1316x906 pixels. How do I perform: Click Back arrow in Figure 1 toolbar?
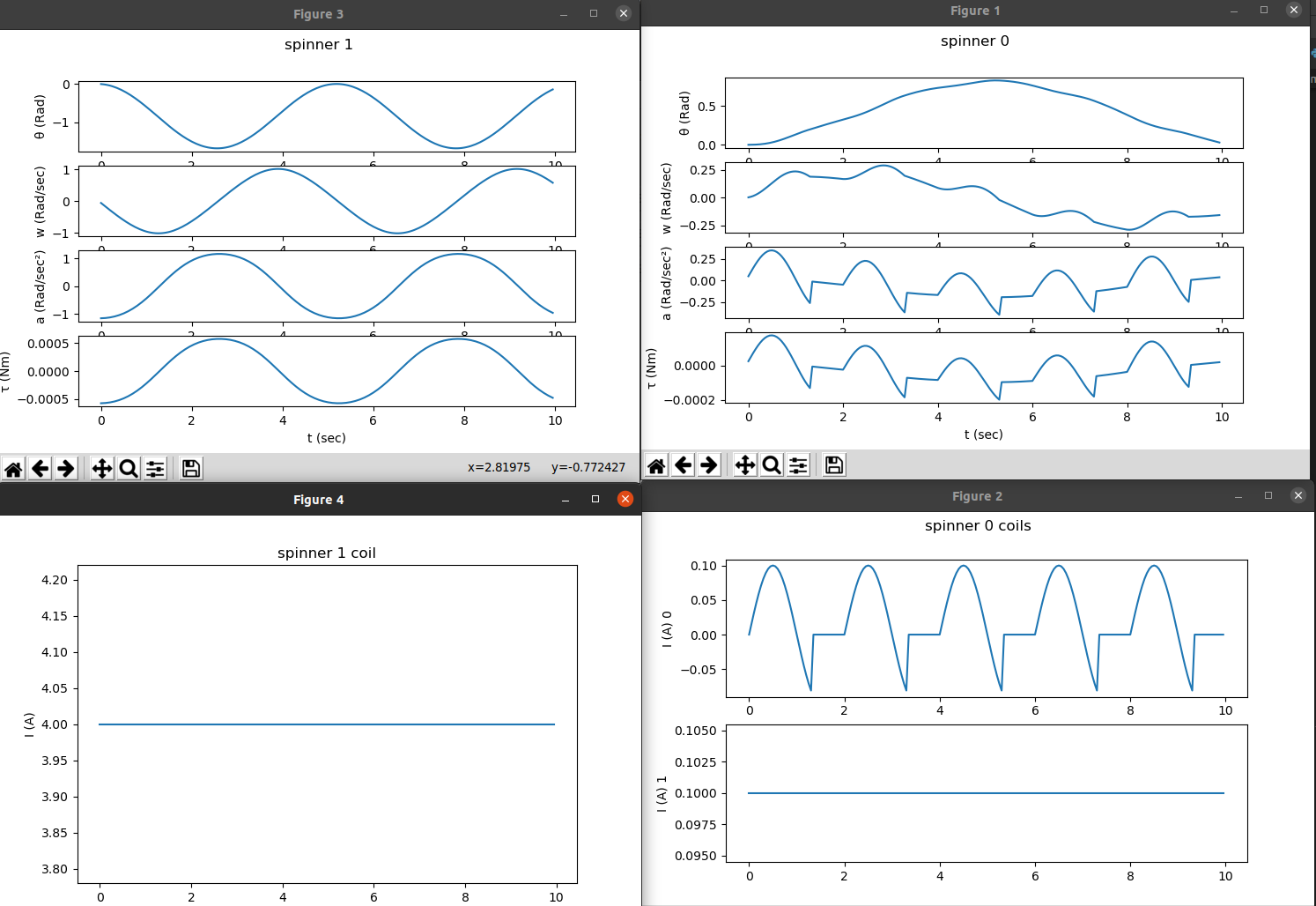pos(683,464)
